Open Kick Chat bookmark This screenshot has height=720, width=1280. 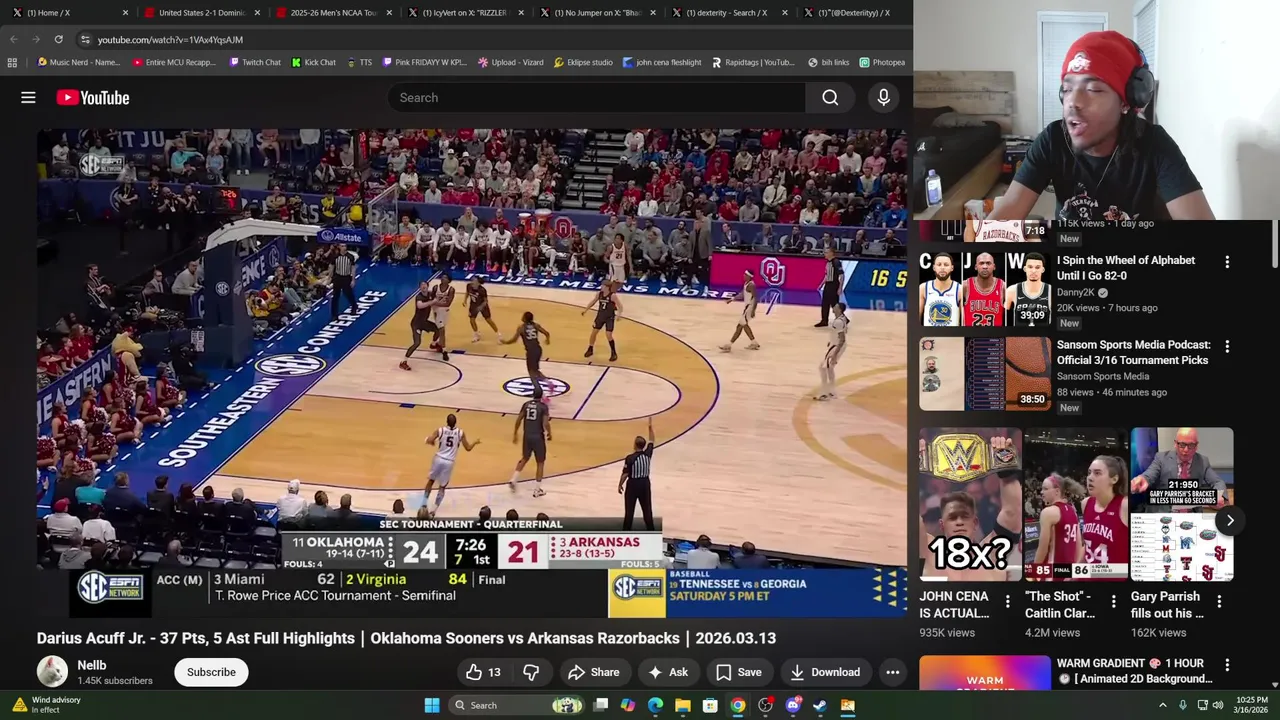pos(313,62)
